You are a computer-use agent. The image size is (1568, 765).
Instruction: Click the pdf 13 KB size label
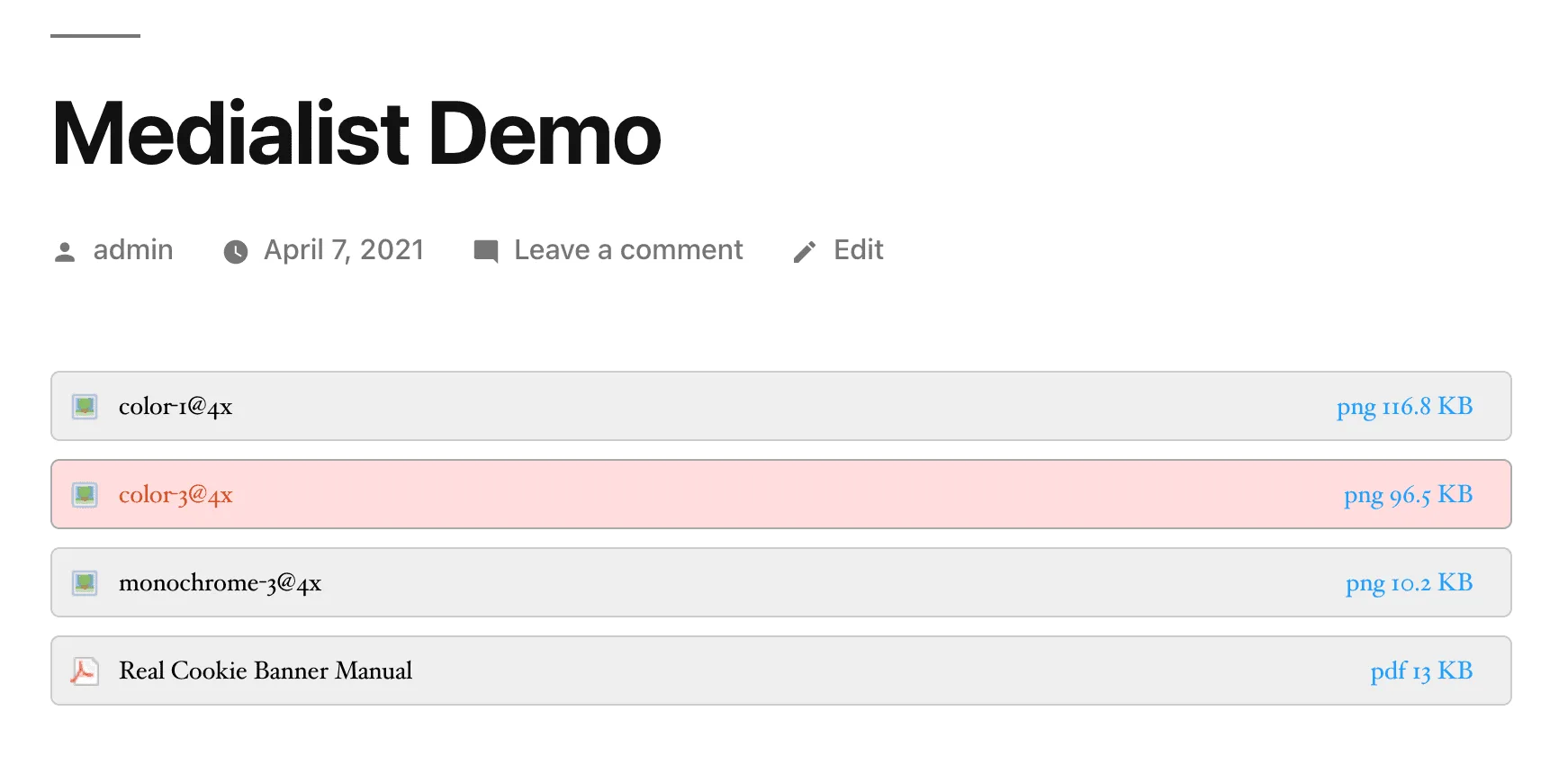1421,671
